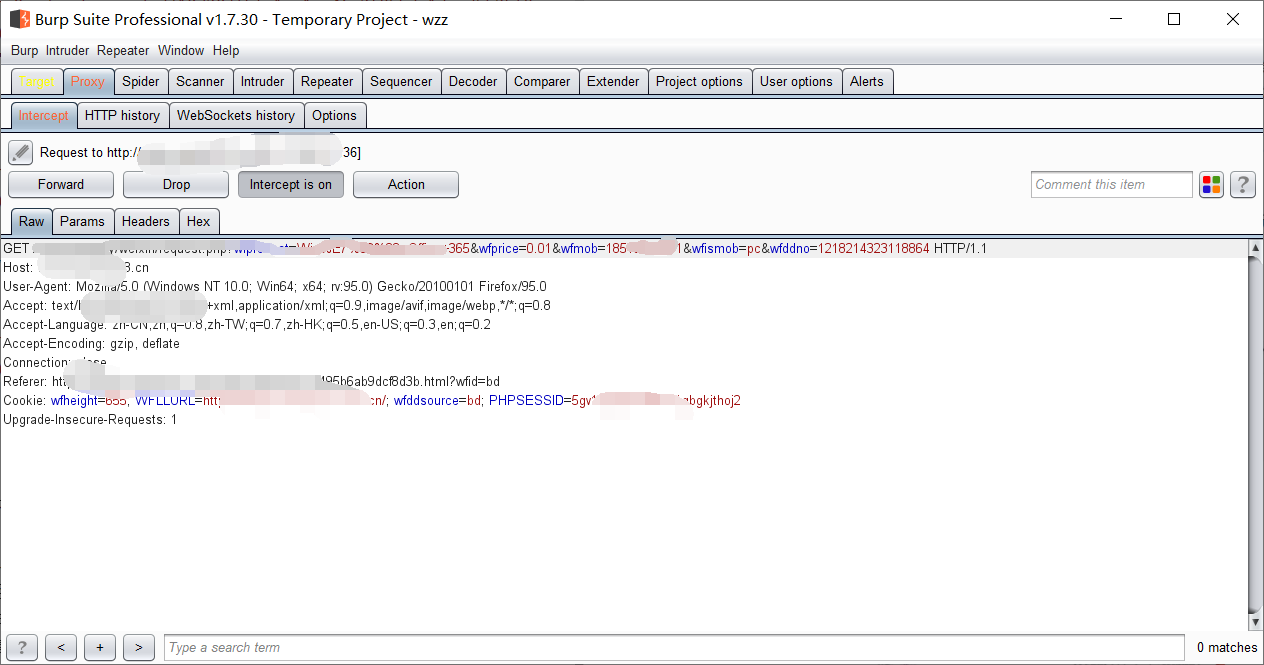
Task: Open the highlight color picker
Action: pos(1211,184)
